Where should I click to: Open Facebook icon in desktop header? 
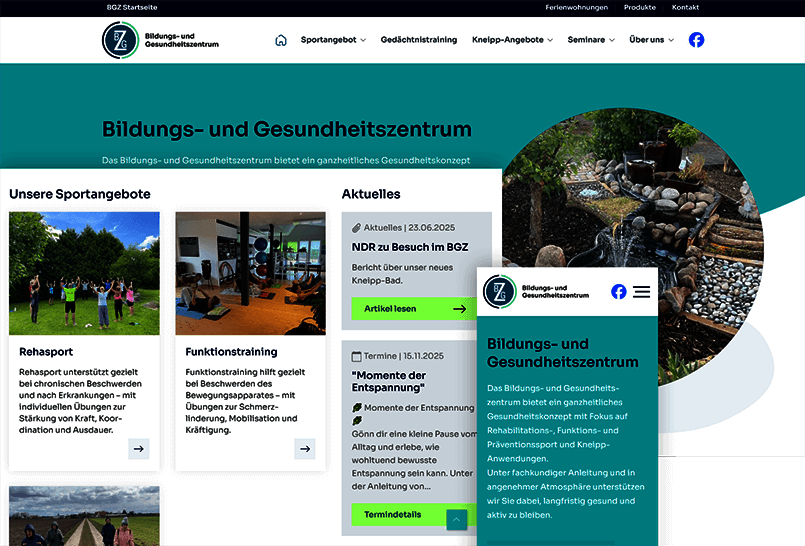click(696, 40)
